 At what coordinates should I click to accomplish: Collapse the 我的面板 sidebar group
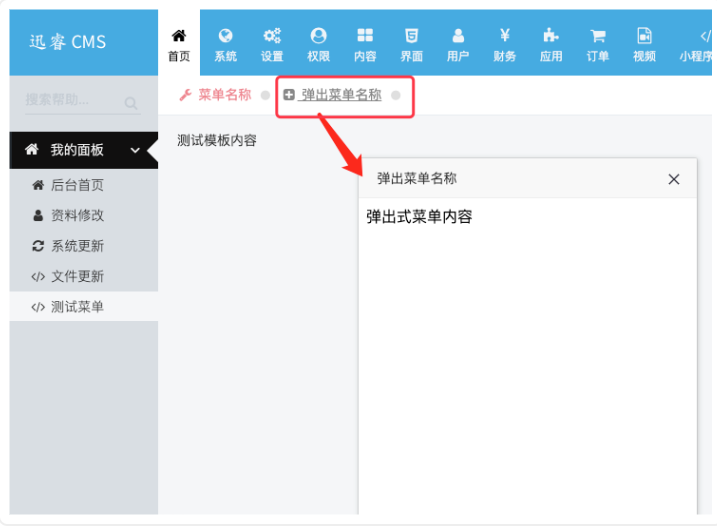(x=84, y=150)
